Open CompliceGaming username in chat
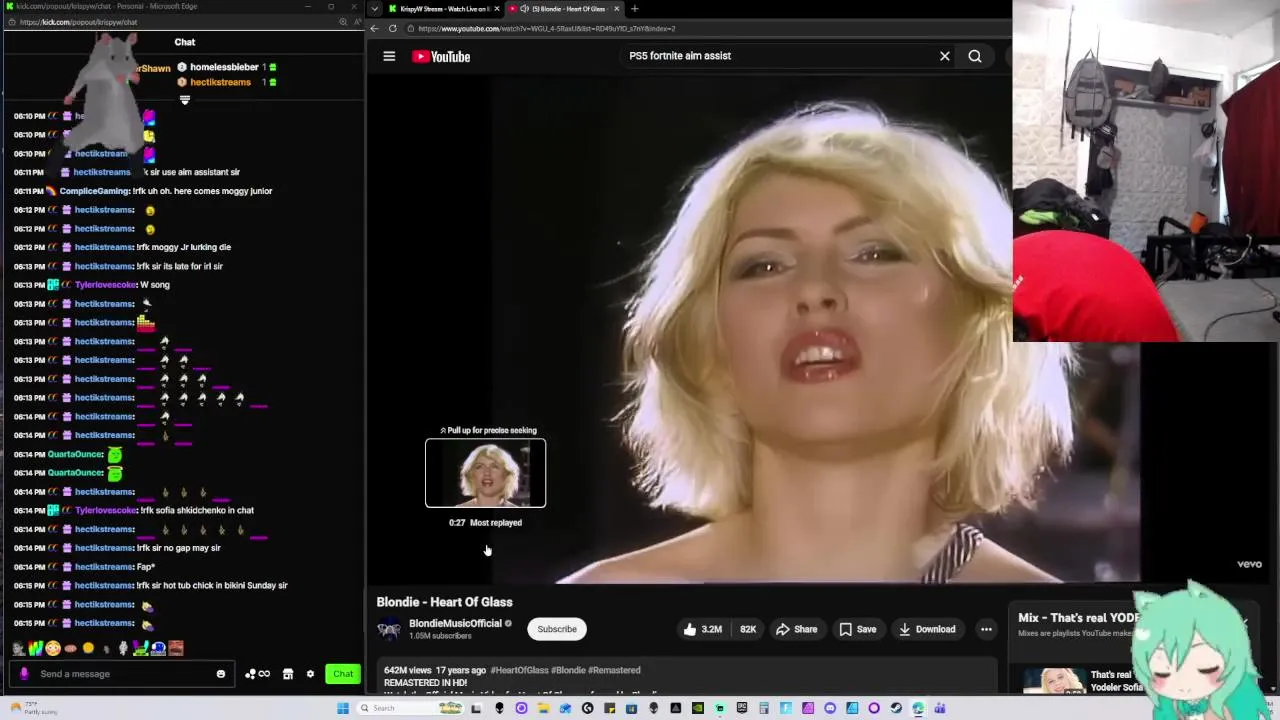The height and width of the screenshot is (720, 1280). 94,191
